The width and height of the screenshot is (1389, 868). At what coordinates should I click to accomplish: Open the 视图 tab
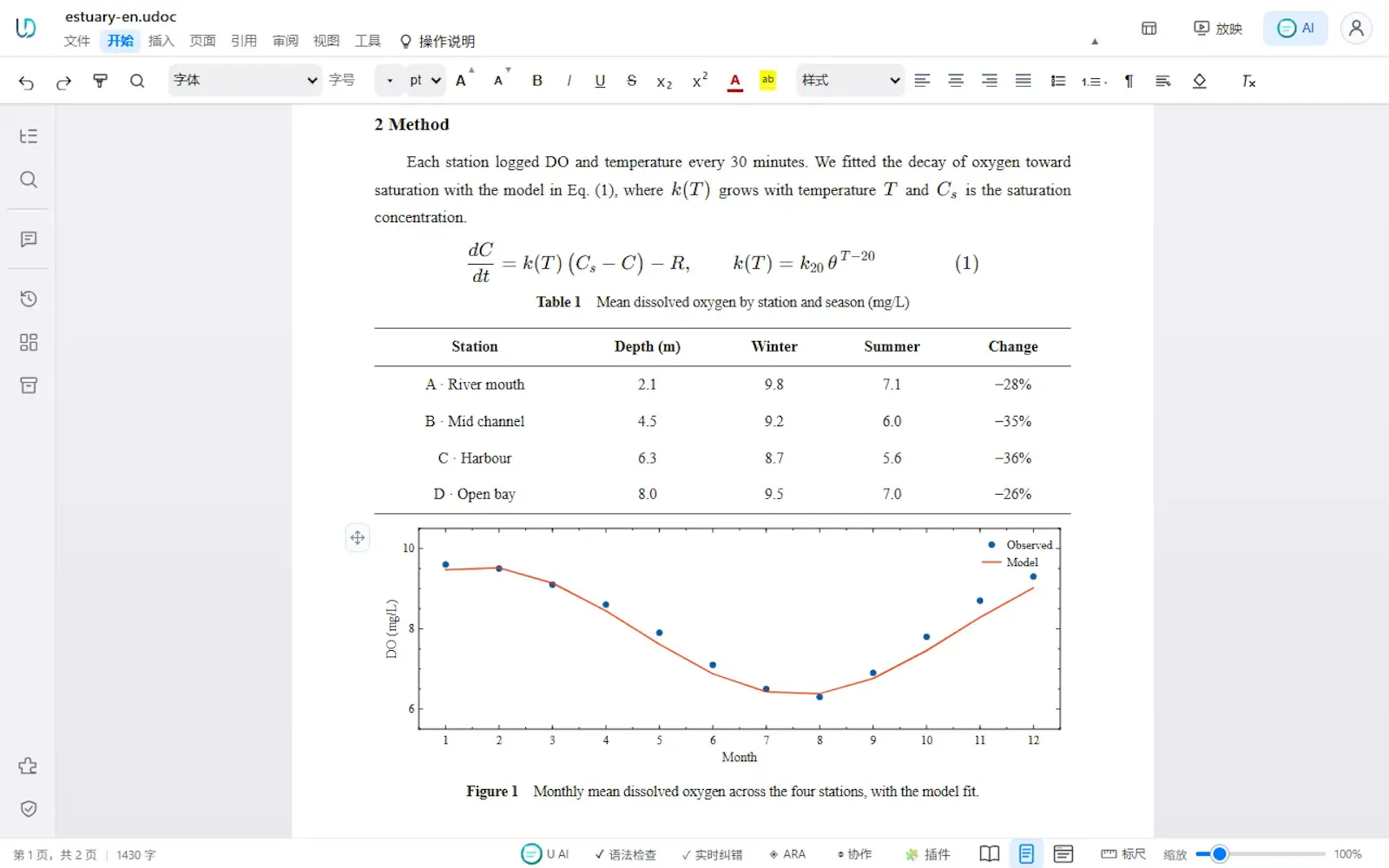tap(326, 41)
